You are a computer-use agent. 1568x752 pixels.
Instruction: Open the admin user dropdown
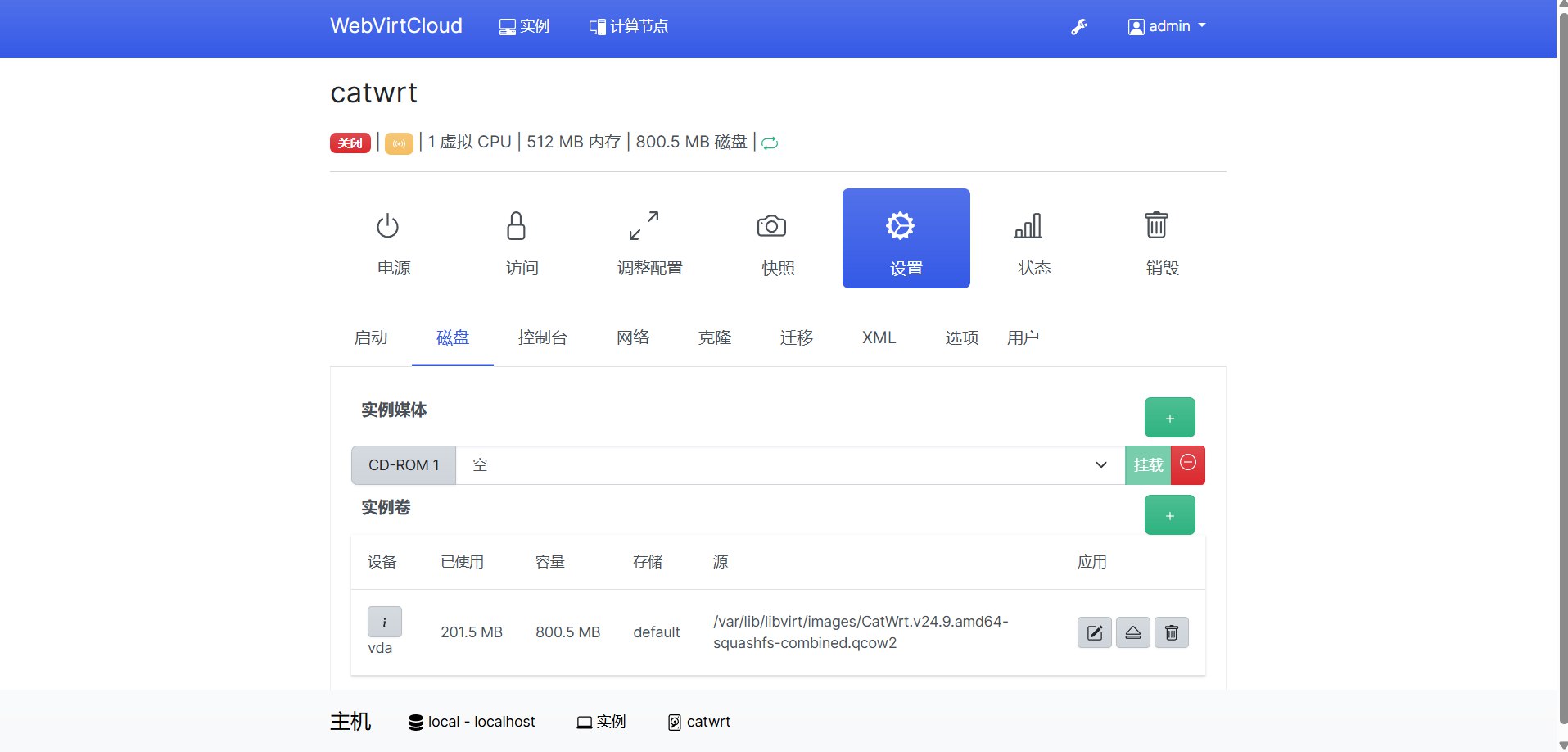(x=1167, y=26)
